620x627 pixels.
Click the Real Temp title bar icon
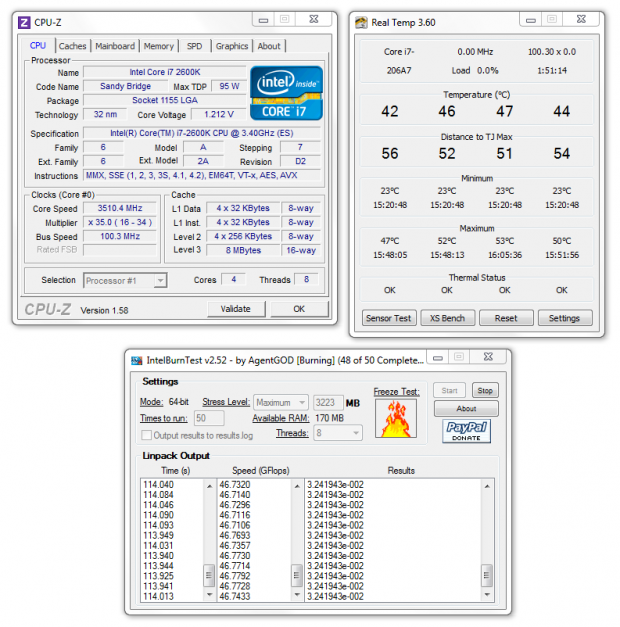click(361, 22)
